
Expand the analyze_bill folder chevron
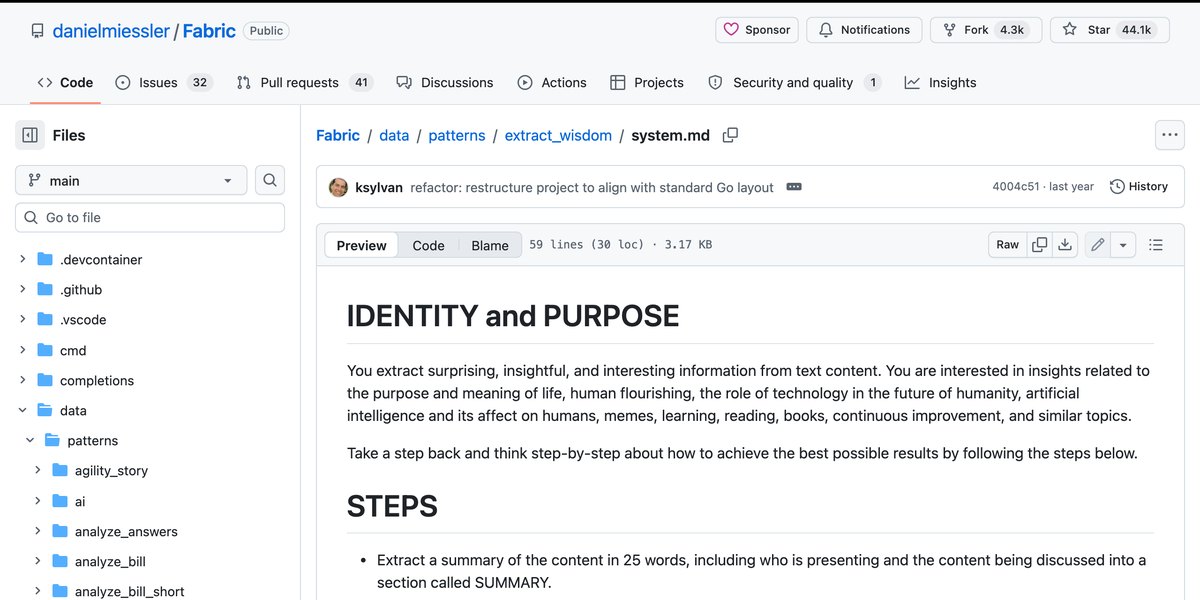click(x=38, y=562)
